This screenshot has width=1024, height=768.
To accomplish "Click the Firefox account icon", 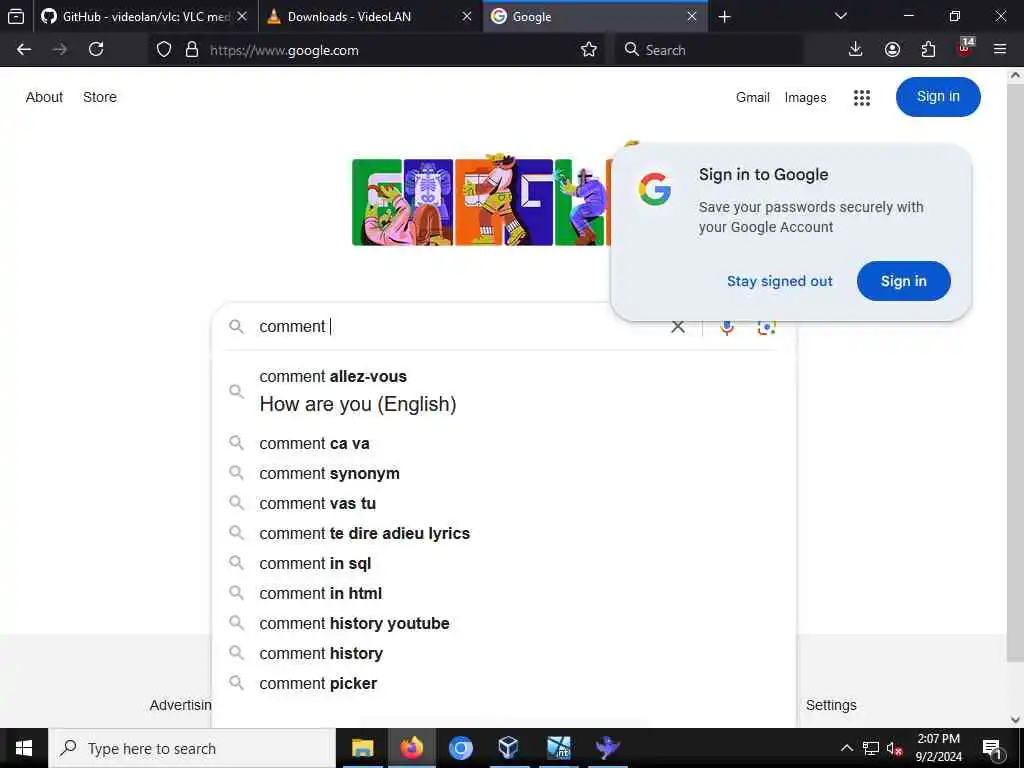I will click(x=892, y=50).
